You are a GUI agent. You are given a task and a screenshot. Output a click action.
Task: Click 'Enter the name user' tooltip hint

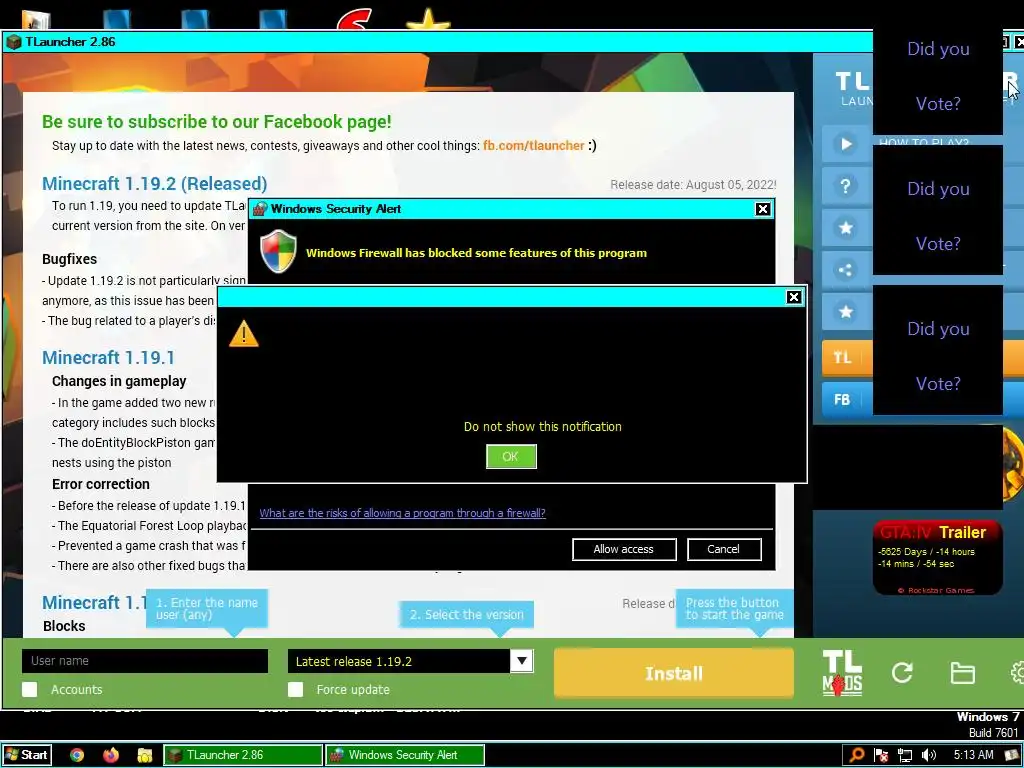[x=206, y=609]
